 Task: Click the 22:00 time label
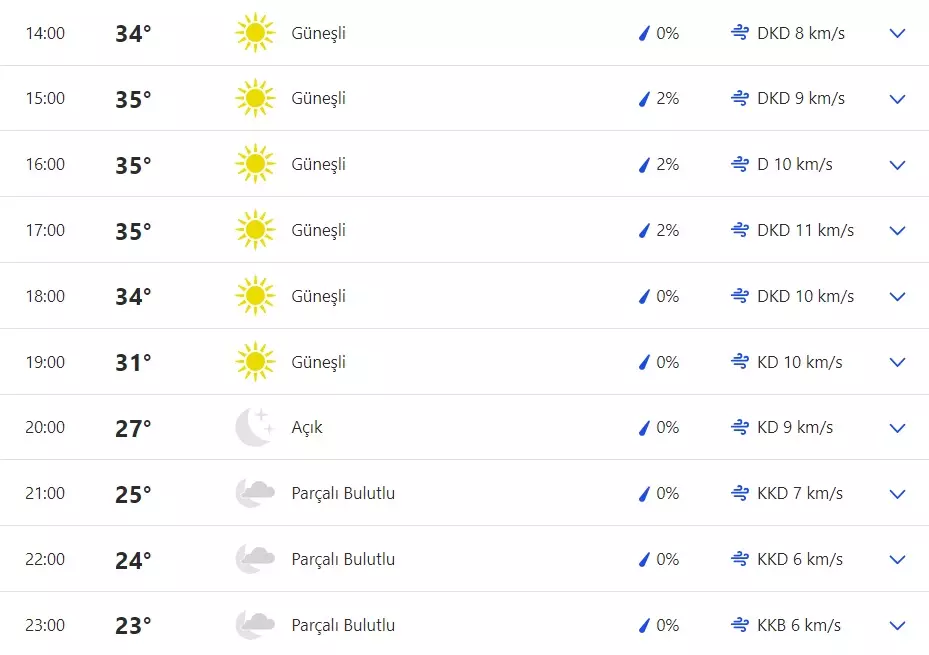pos(45,559)
